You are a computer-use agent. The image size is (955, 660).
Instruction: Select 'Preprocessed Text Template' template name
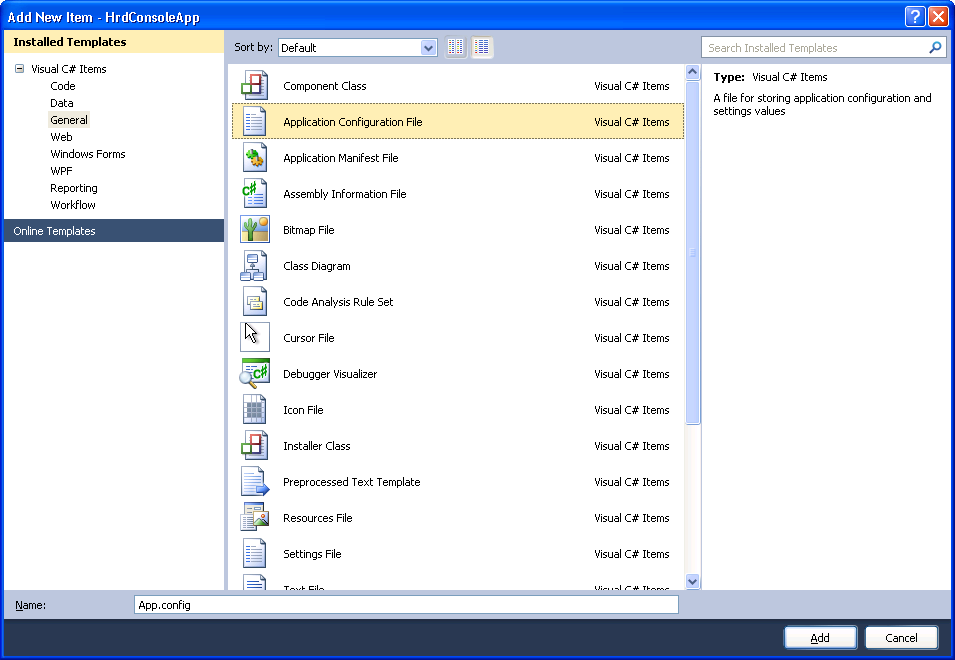tap(351, 481)
